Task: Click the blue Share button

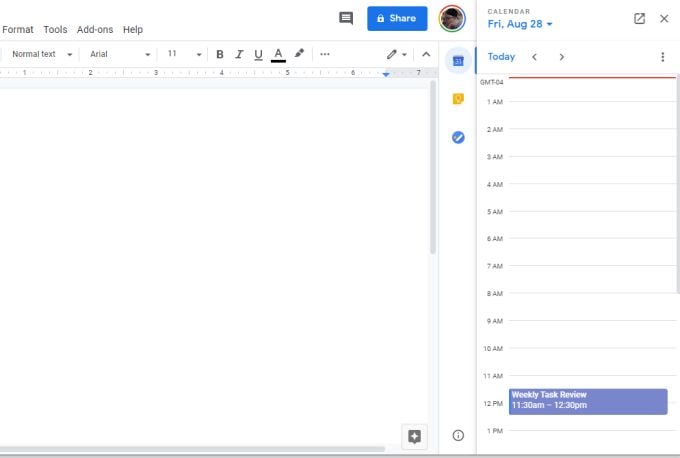Action: pos(397,18)
